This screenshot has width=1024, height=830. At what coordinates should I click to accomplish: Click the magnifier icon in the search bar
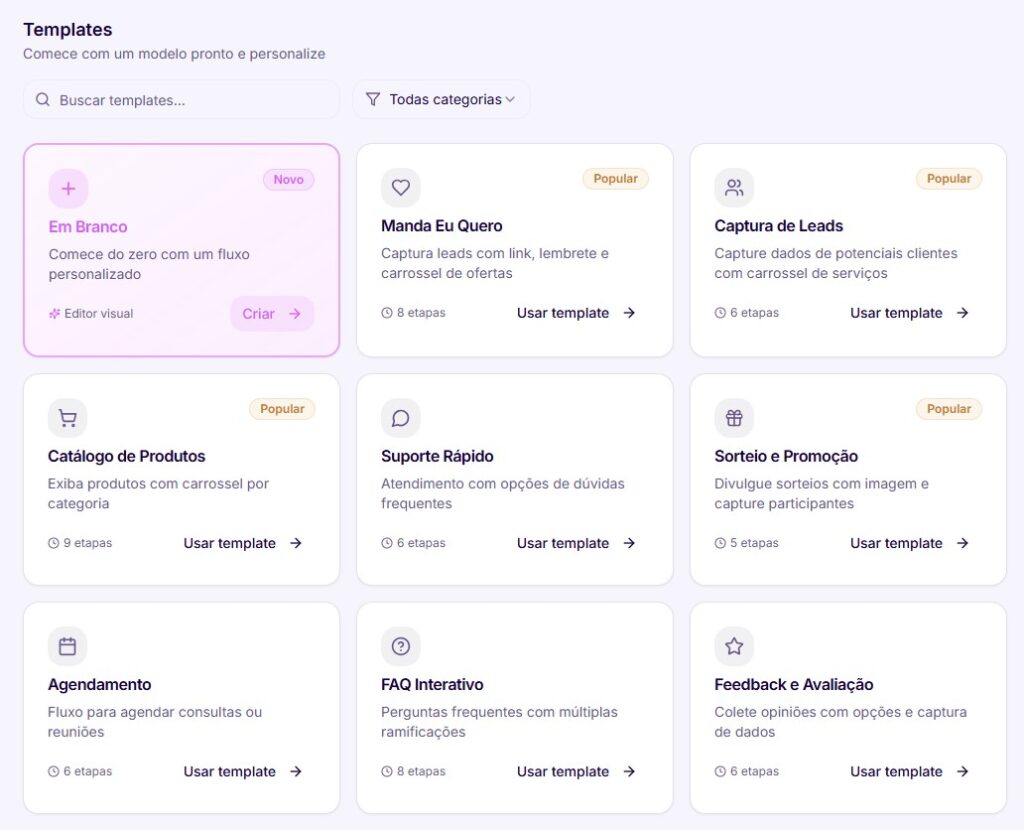point(42,99)
